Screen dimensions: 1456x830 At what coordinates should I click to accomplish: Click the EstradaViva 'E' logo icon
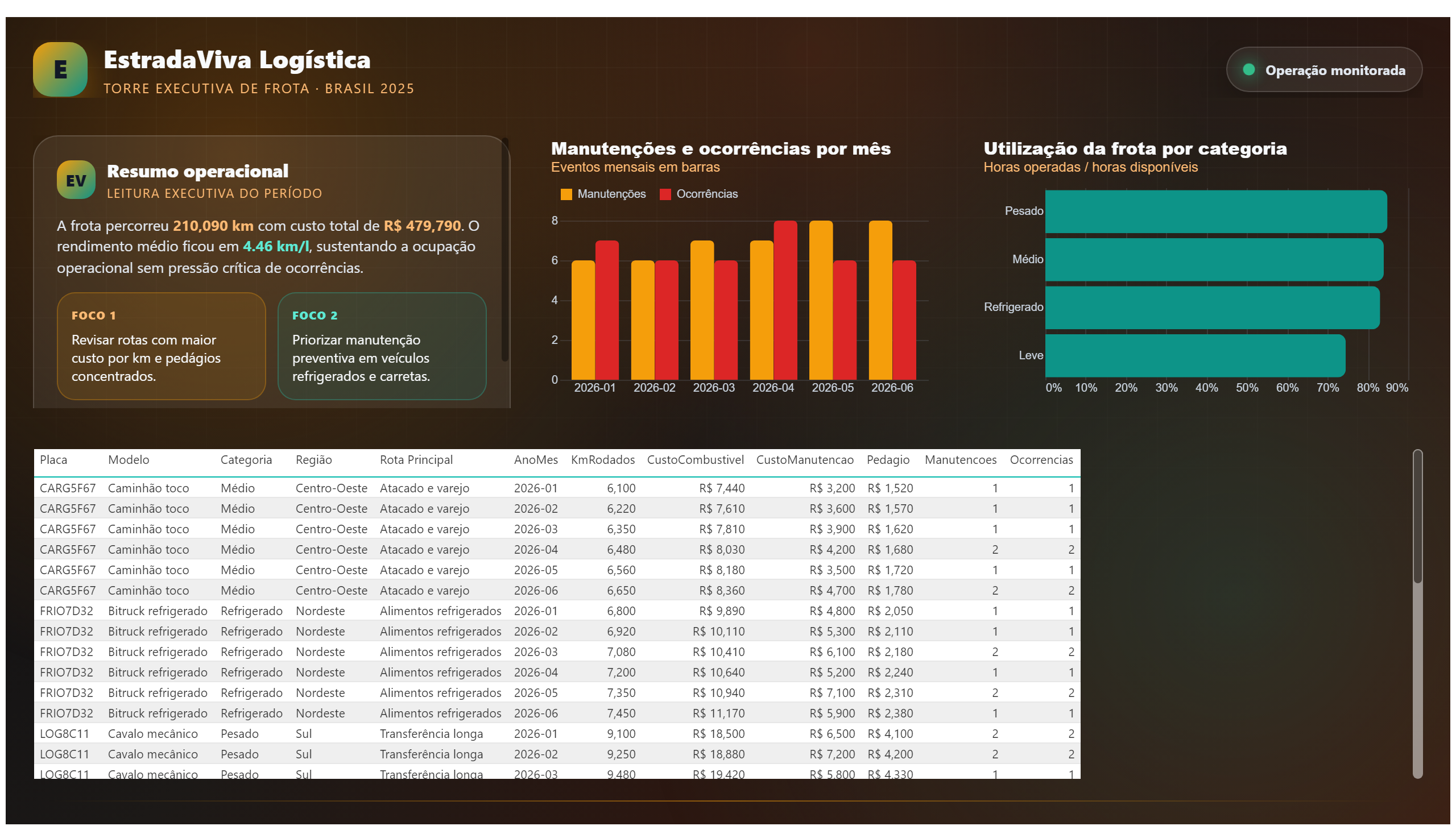pyautogui.click(x=60, y=69)
